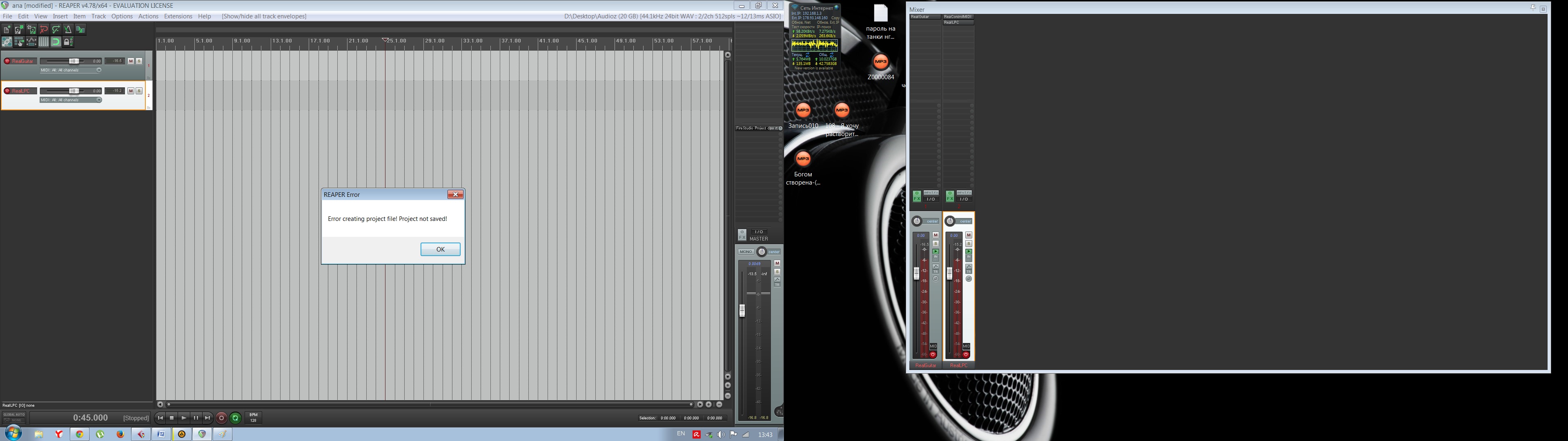Click the grid lines toolbar icon
The image size is (1568, 441).
(43, 42)
